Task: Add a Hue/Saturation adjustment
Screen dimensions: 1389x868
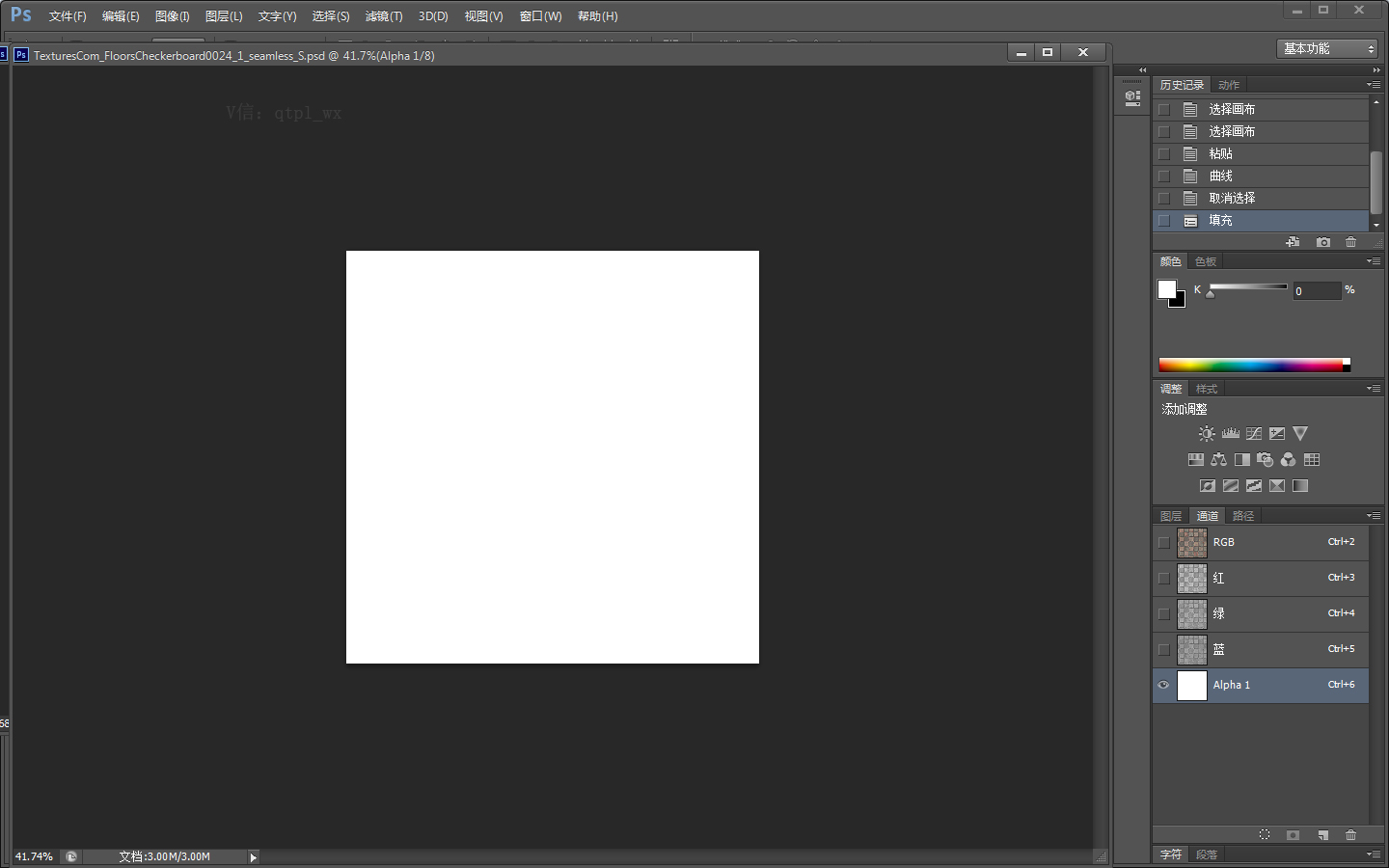Action: click(x=1196, y=460)
